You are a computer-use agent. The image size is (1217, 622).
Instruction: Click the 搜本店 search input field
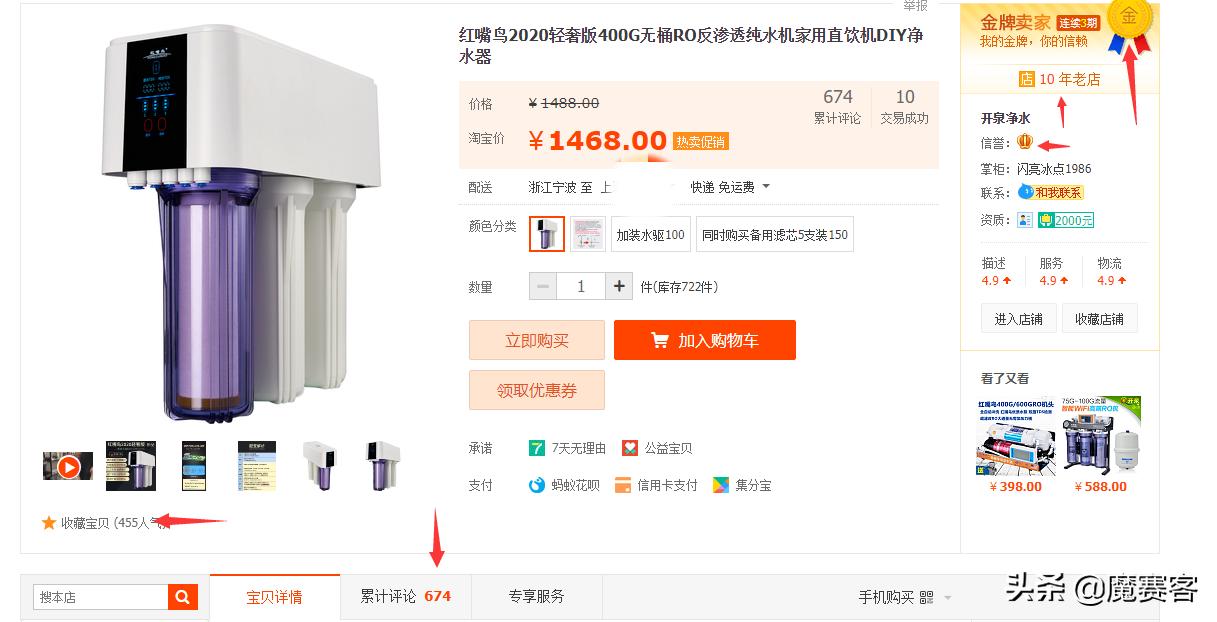pyautogui.click(x=101, y=597)
